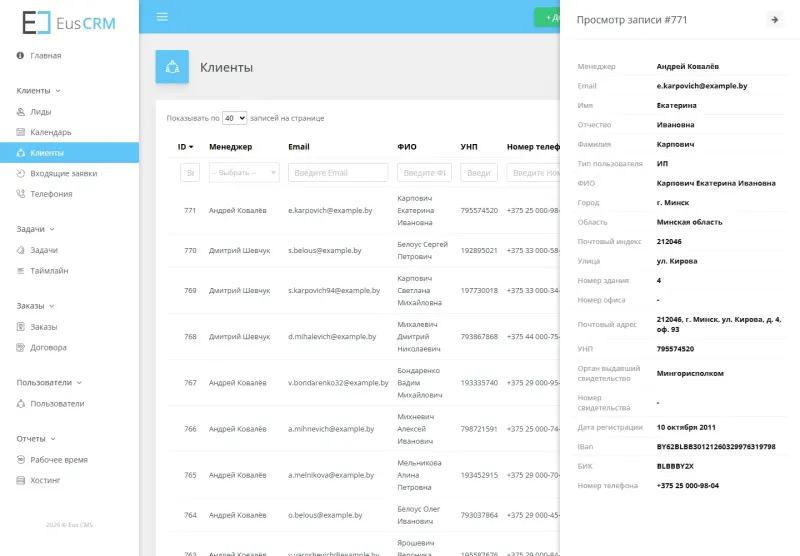Click the Хостинг icon
The image size is (800, 556).
[x=20, y=480]
